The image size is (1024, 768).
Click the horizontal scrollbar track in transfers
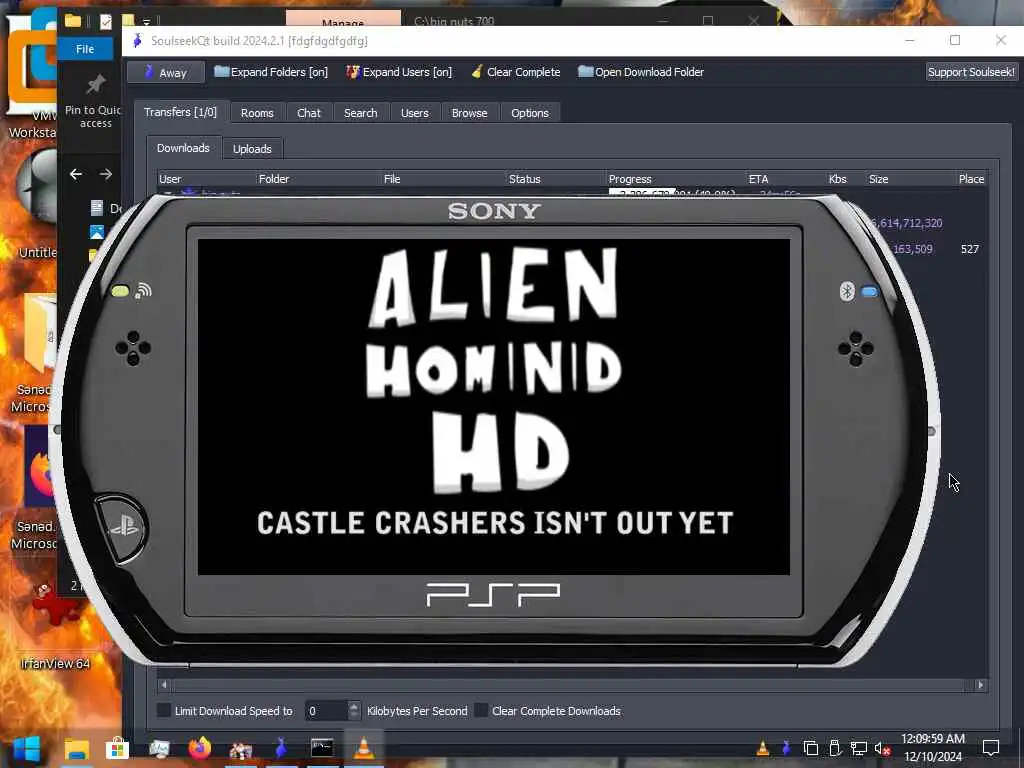click(x=572, y=685)
